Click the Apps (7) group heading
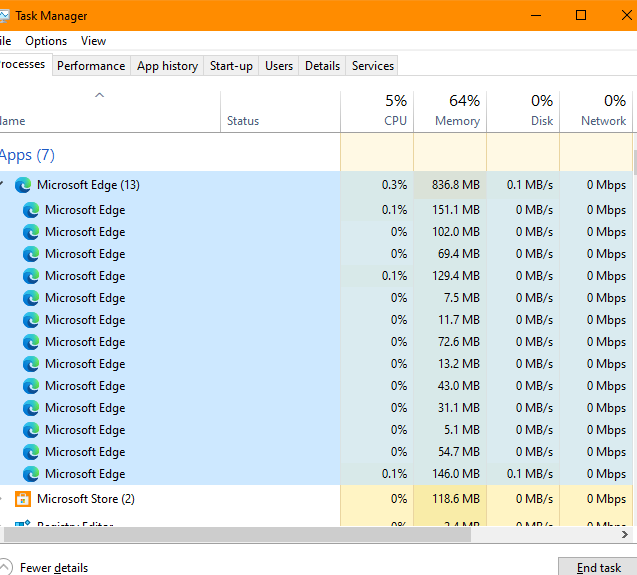Screen dimensions: 637x575 click(27, 155)
